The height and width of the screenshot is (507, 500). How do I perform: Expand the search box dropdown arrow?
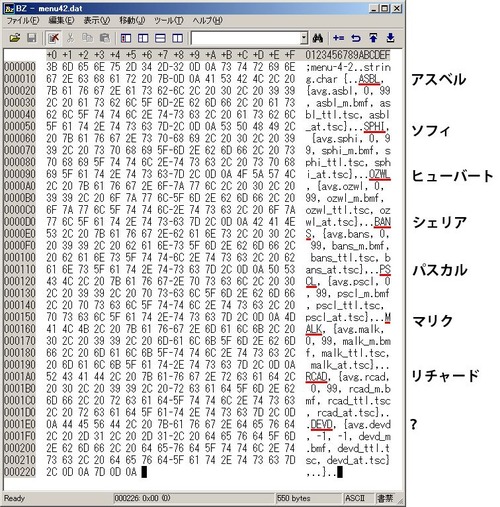(304, 38)
